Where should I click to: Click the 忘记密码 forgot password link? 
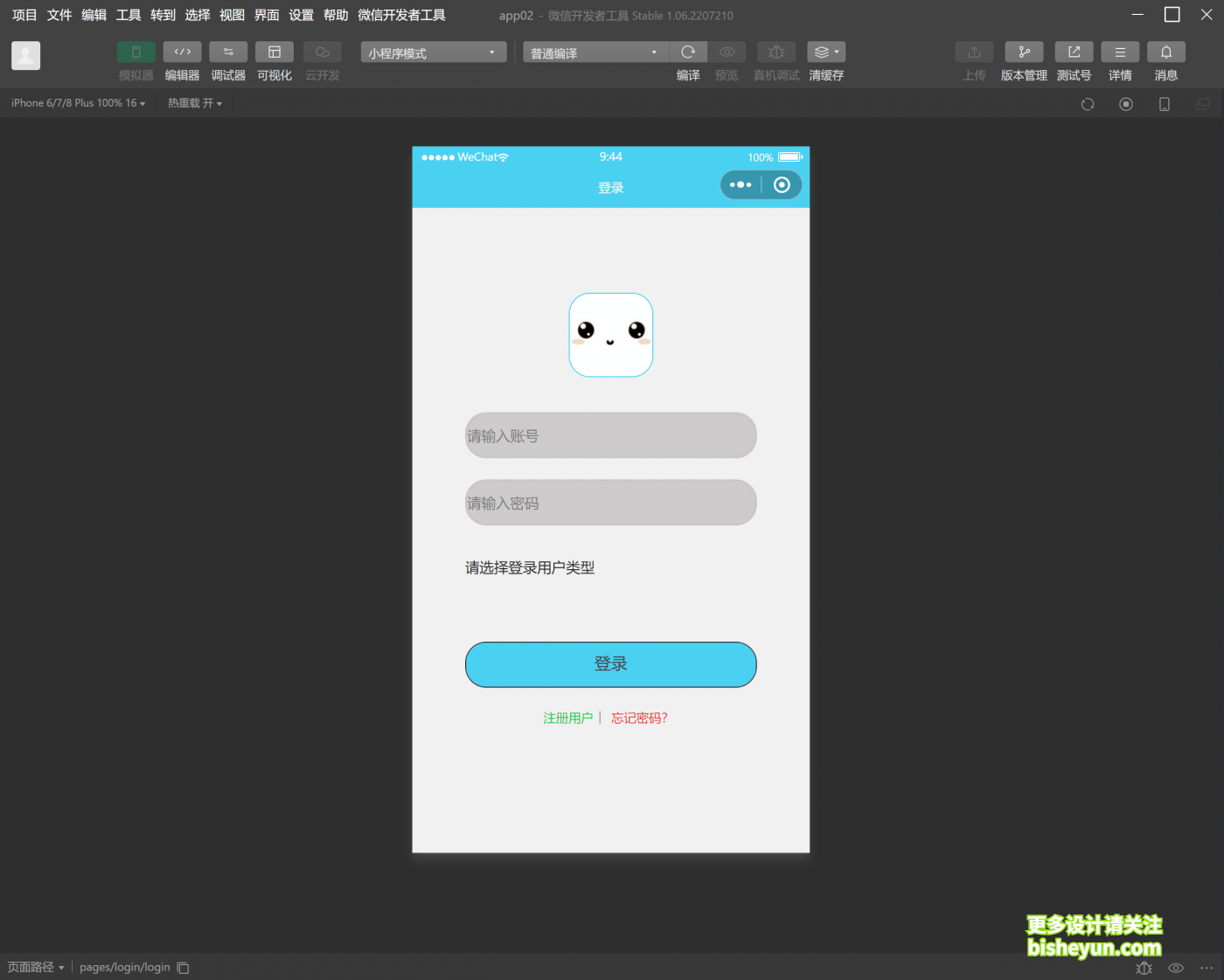[639, 718]
